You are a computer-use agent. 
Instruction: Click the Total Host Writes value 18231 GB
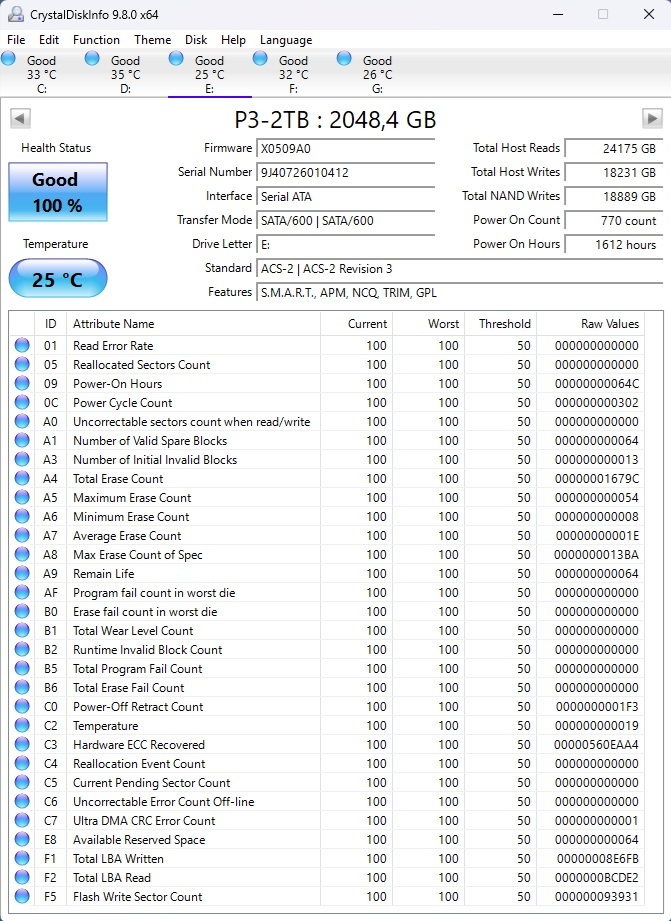coord(614,173)
